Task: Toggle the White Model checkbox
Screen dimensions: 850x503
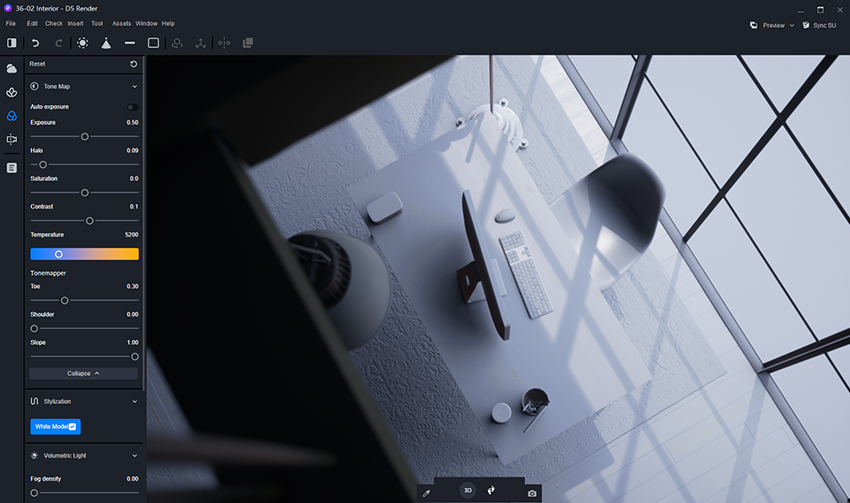Action: [x=72, y=427]
